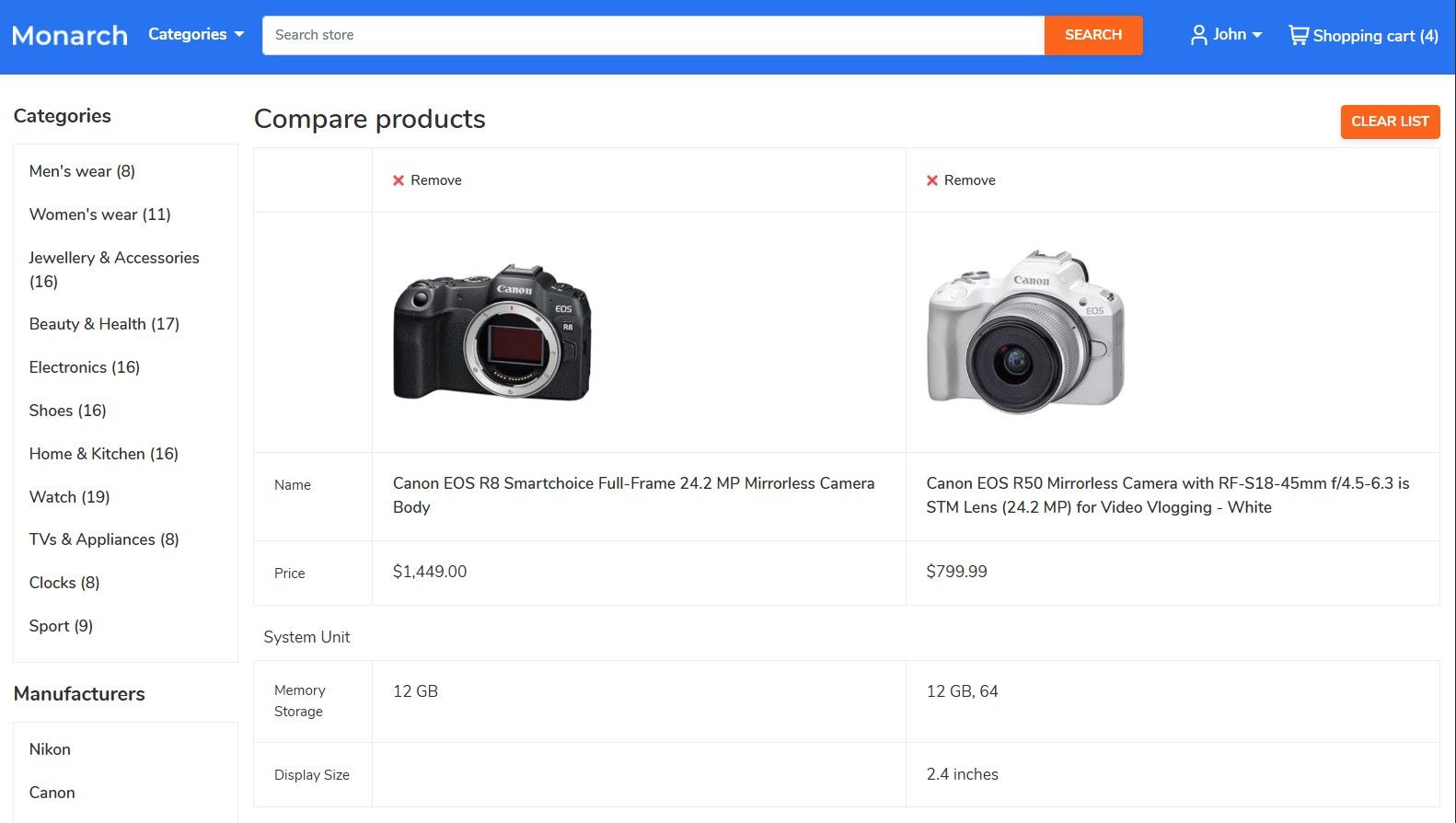Click the Price row label
The image size is (1456, 823).
[x=289, y=573]
